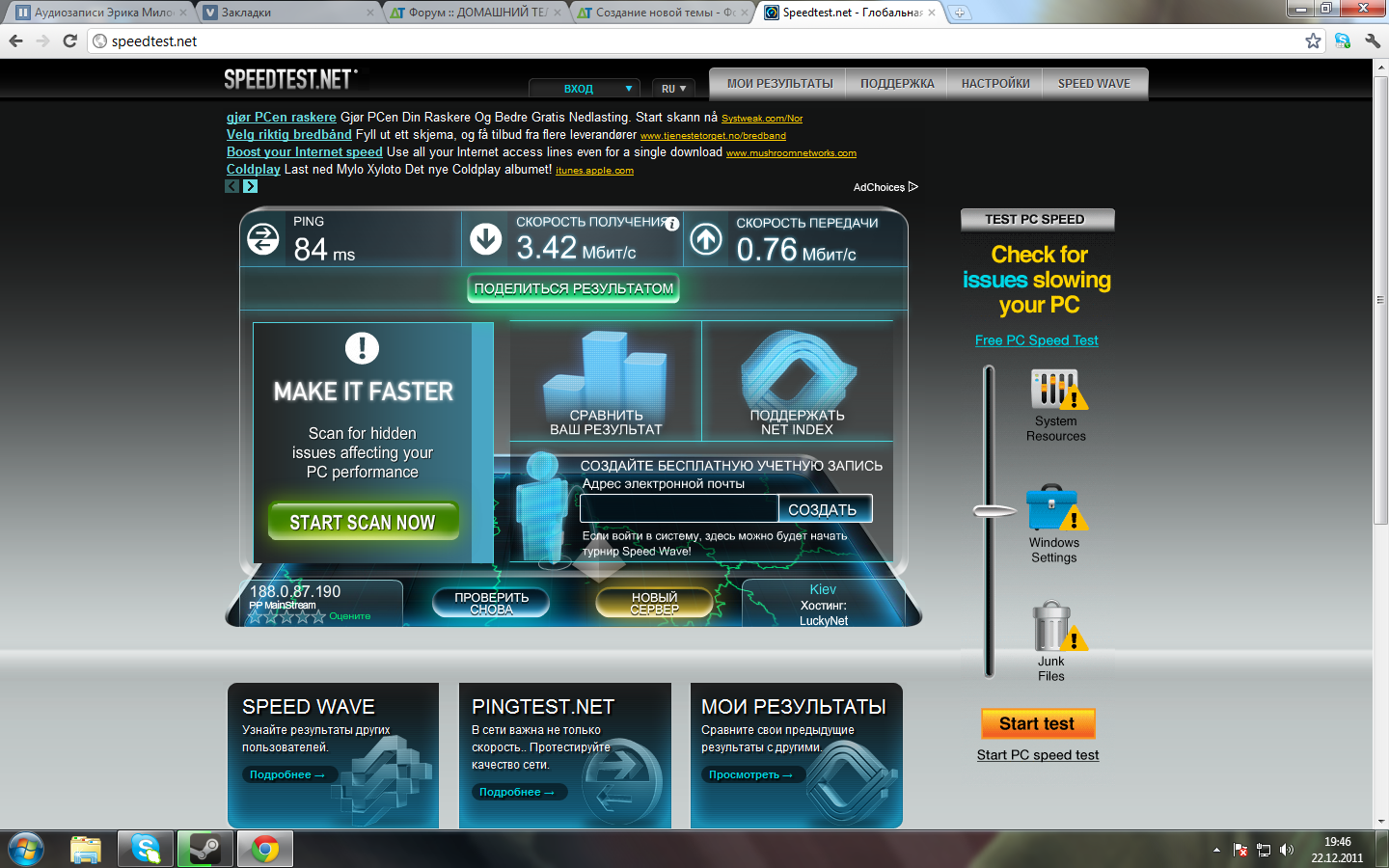Open the compare your result bar chart icon
The image size is (1389, 868).
606,371
